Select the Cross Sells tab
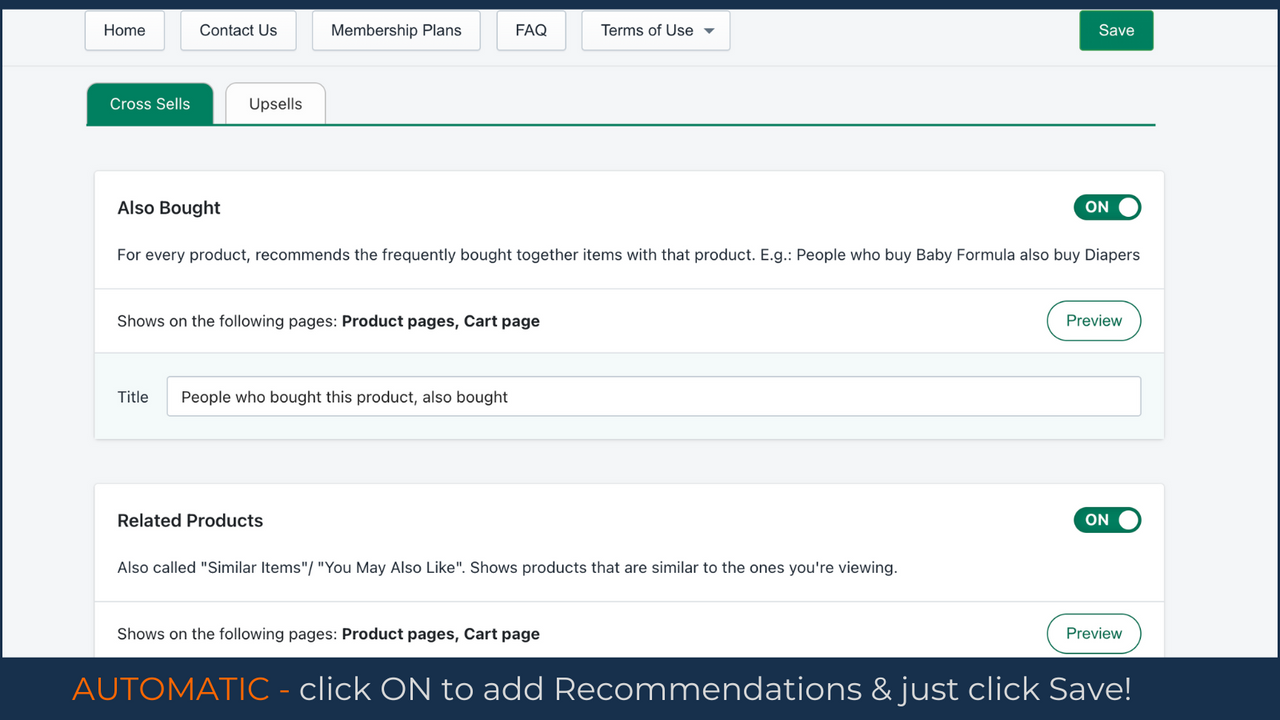Viewport: 1280px width, 720px height. pos(150,104)
